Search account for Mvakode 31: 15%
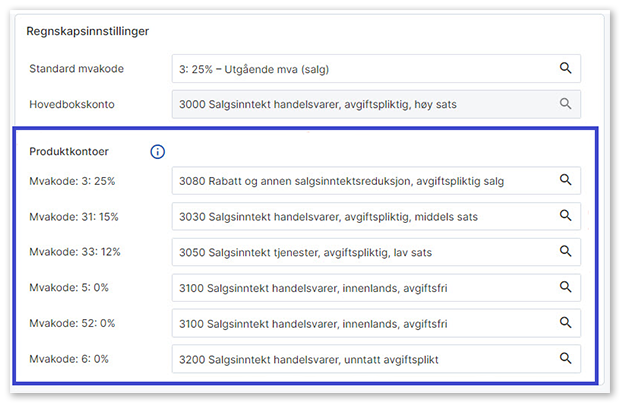The image size is (620, 403). coord(565,216)
